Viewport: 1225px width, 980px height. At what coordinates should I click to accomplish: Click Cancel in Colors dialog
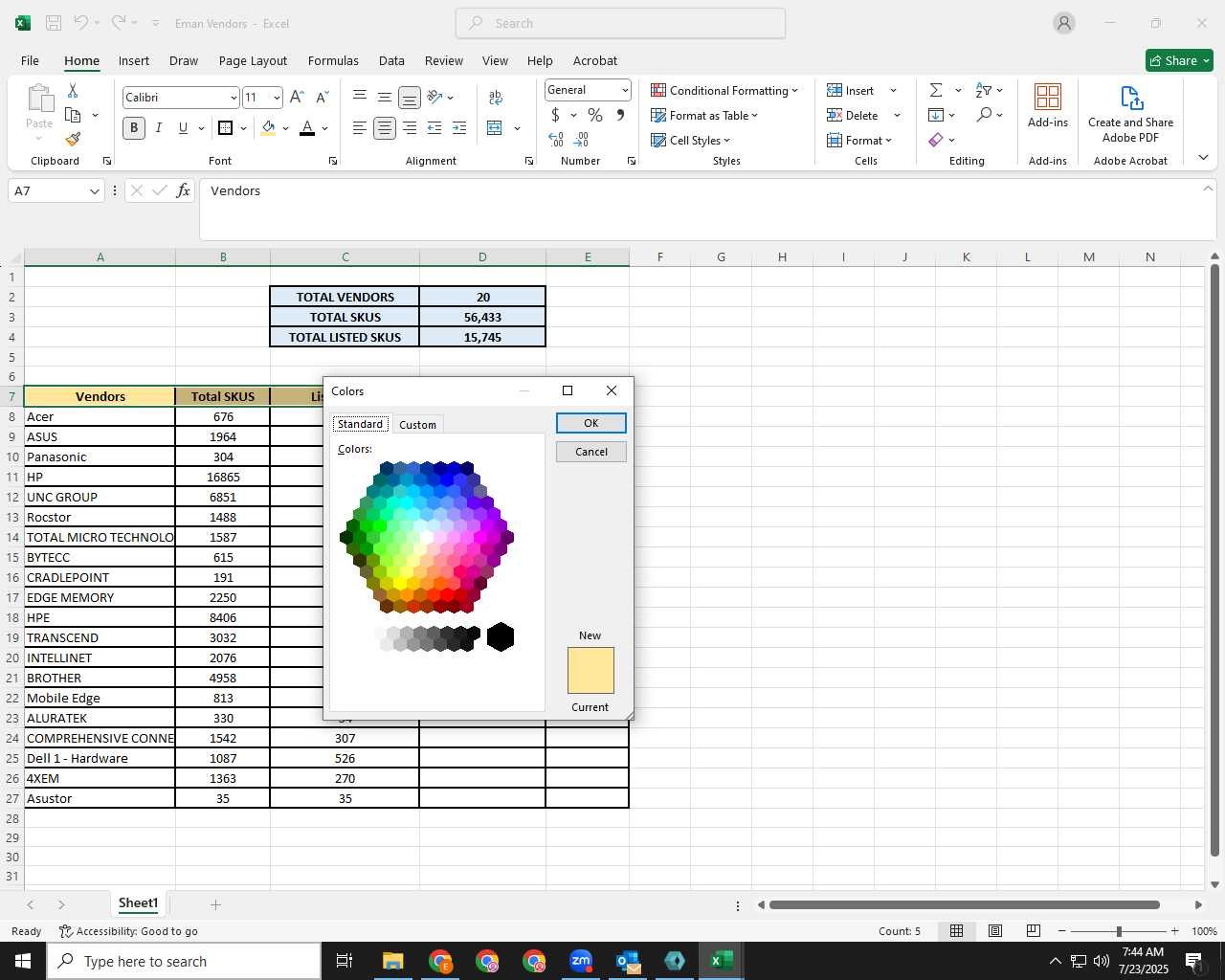tap(591, 452)
